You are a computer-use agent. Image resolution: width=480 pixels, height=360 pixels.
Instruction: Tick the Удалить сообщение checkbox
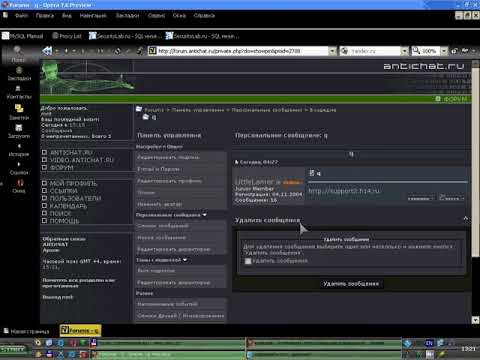(x=248, y=261)
